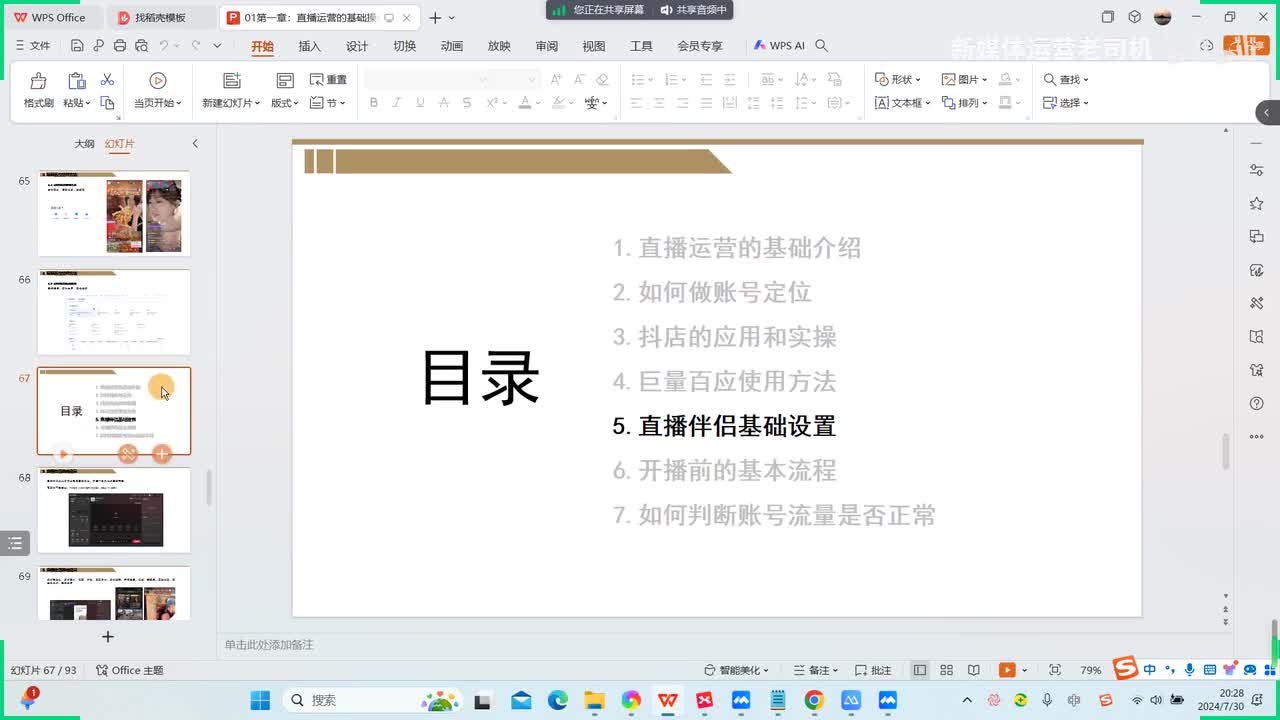The width and height of the screenshot is (1280, 720).
Task: Click the Print Preview icon
Action: point(141,46)
